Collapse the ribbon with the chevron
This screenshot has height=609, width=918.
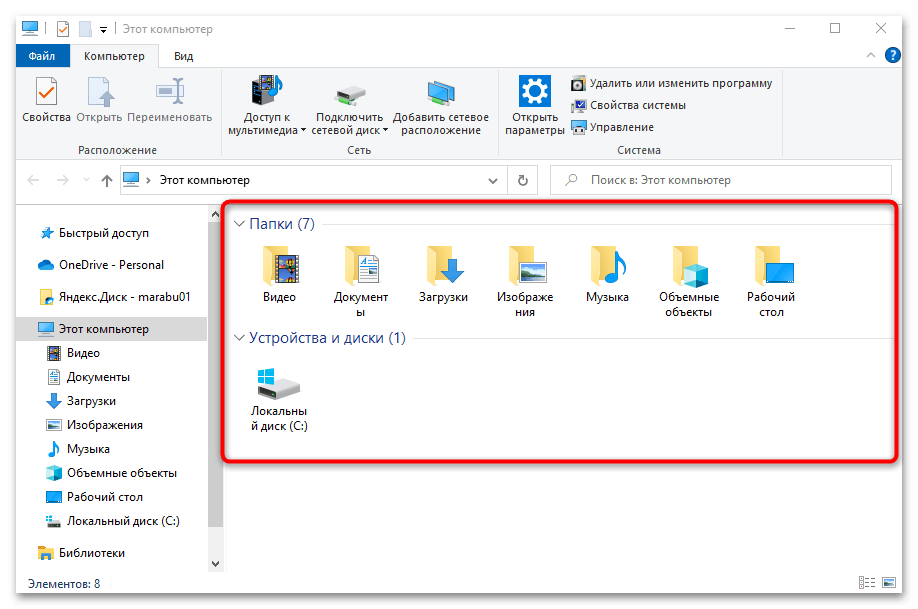871,56
